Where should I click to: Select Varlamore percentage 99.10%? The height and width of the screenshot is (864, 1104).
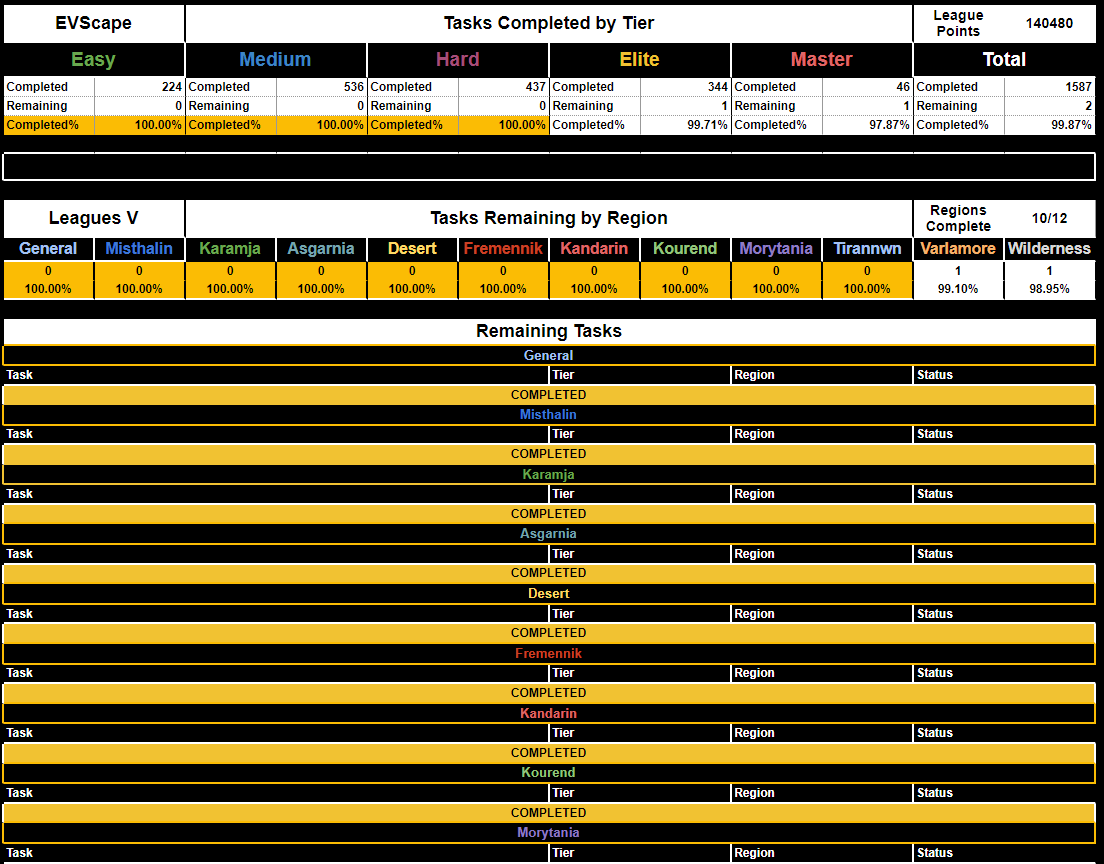[958, 289]
